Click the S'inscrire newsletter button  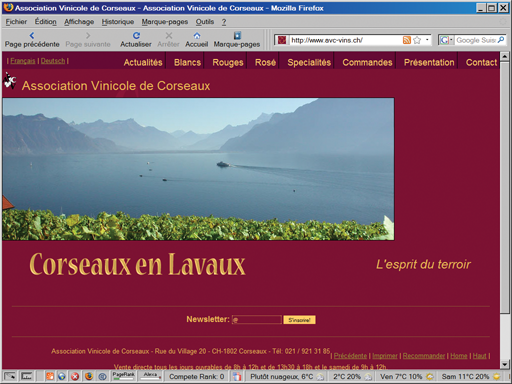pos(299,320)
